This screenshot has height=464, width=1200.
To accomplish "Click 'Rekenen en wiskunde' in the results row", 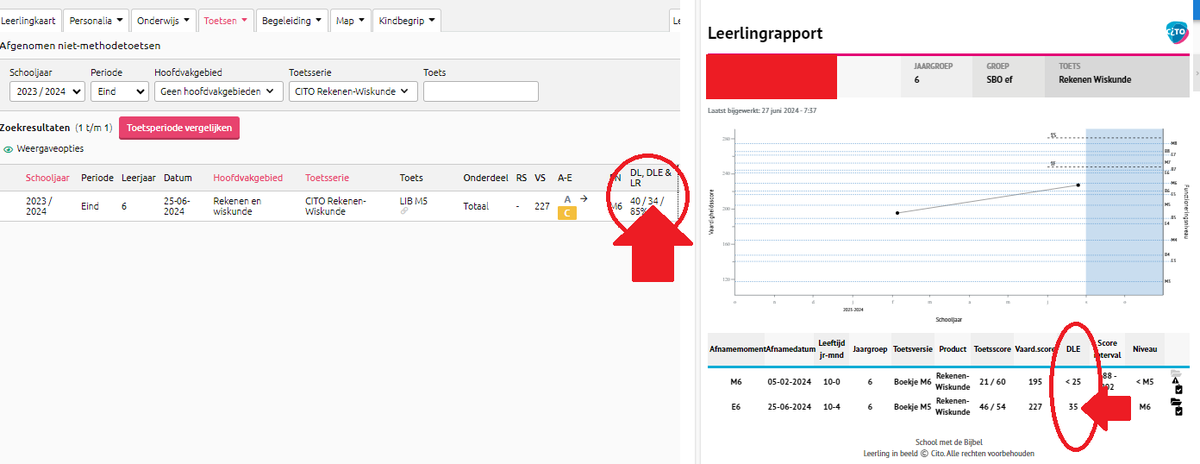I will [x=236, y=206].
